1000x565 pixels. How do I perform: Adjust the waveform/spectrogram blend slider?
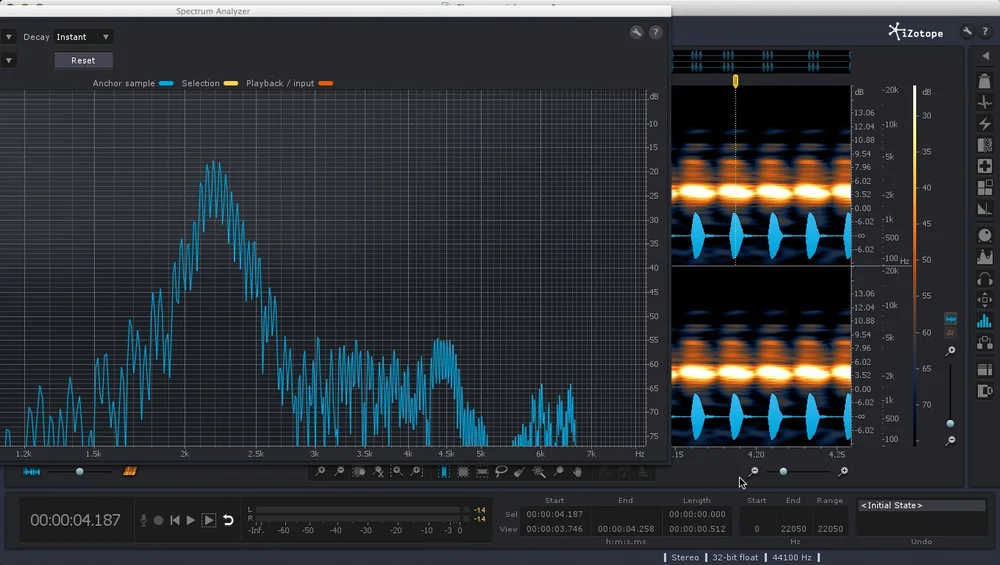coord(80,471)
